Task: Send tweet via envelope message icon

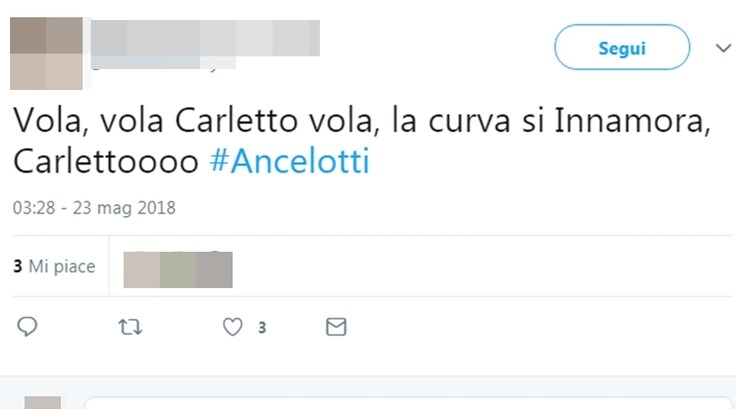Action: (x=336, y=327)
